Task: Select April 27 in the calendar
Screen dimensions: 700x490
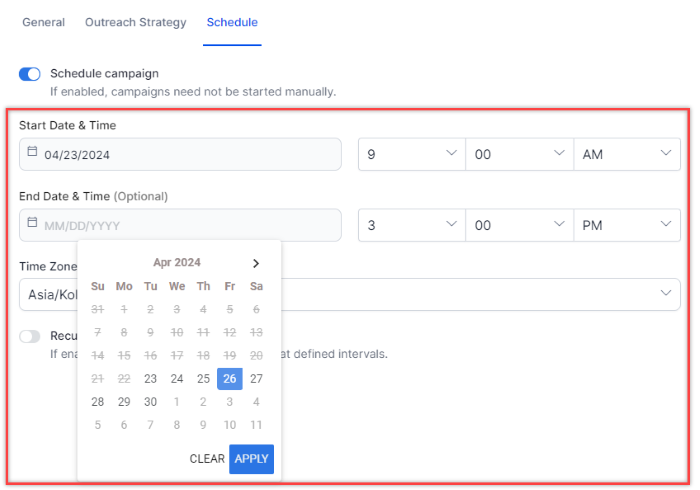Action: coord(256,378)
